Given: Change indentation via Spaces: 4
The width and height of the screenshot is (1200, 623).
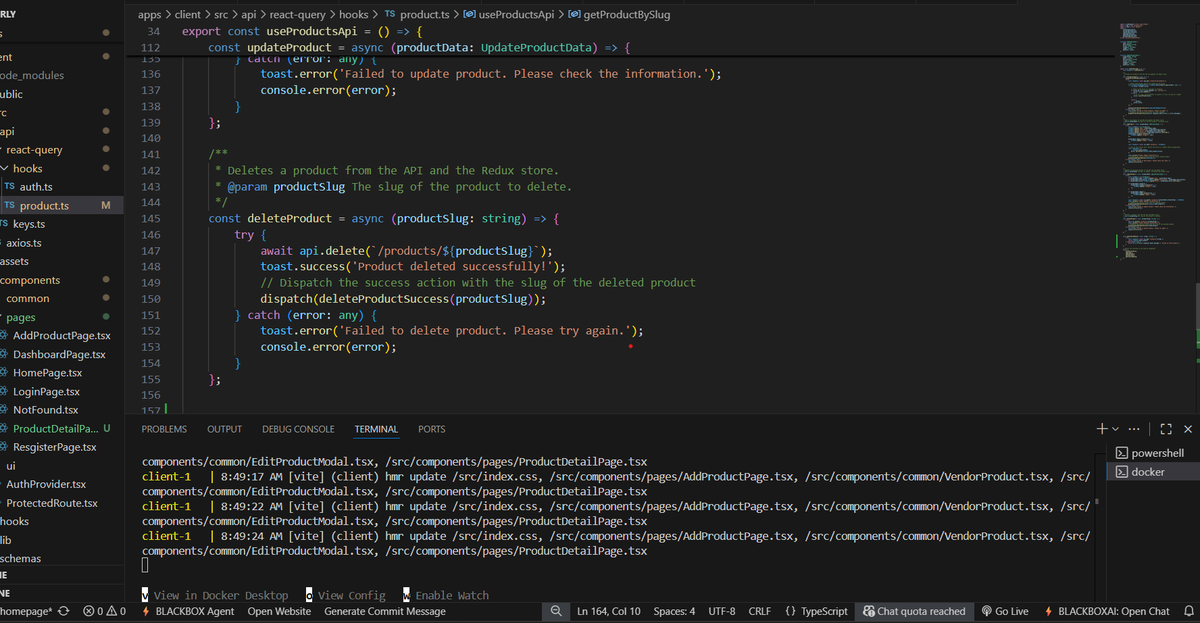Looking at the screenshot, I should [x=674, y=611].
